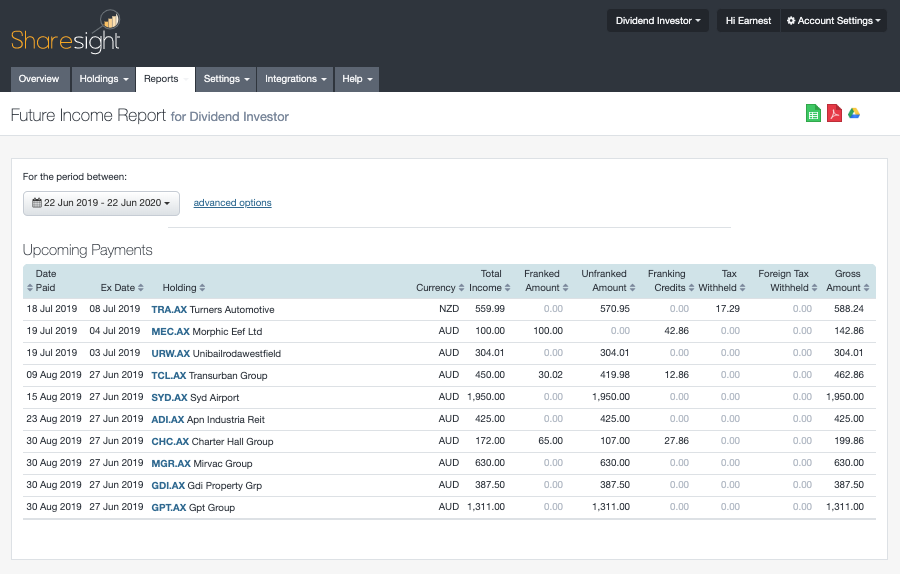This screenshot has width=900, height=574.
Task: Sort table by Ex Date arrows
Action: pyautogui.click(x=141, y=288)
